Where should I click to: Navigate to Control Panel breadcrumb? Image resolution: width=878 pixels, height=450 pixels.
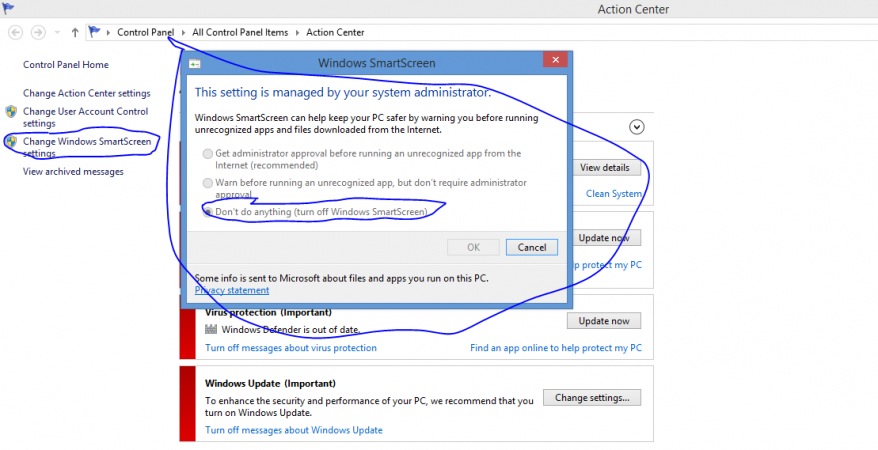click(146, 32)
